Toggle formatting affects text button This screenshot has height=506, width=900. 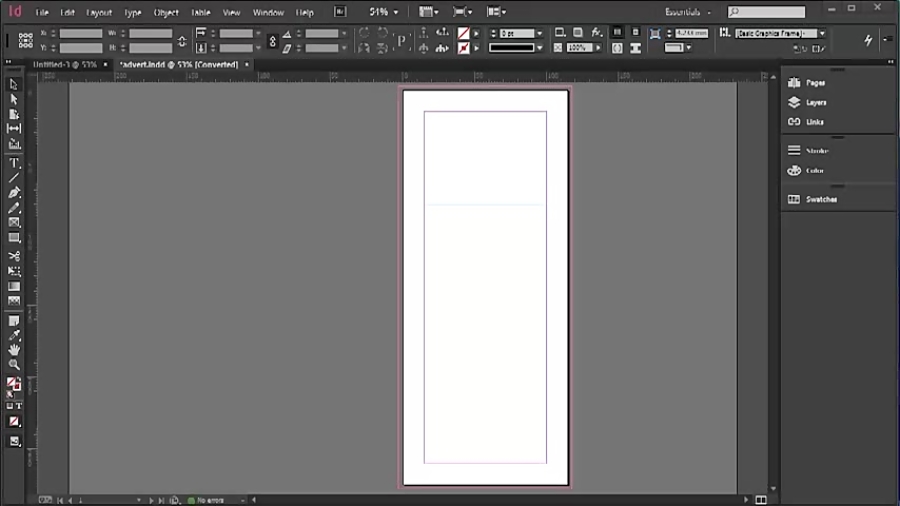coord(19,406)
